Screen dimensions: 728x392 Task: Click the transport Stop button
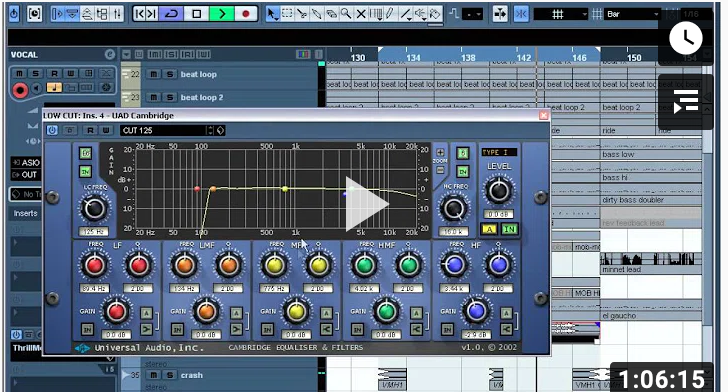[197, 14]
